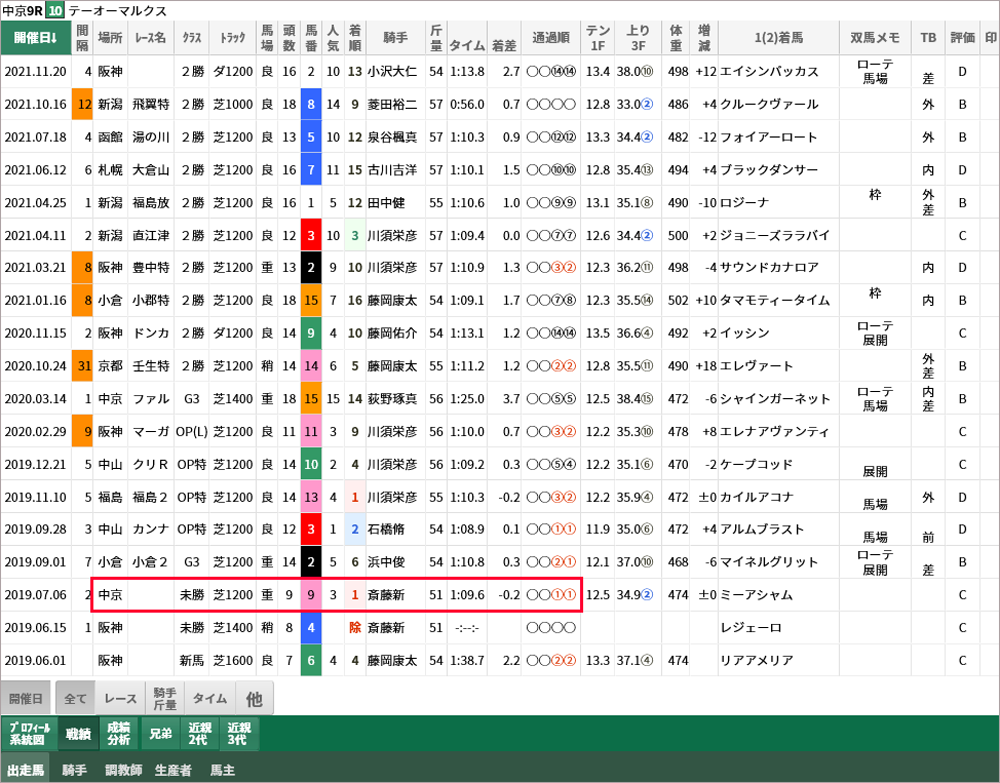
Task: Open the 成績分析 tab
Action: tap(119, 733)
